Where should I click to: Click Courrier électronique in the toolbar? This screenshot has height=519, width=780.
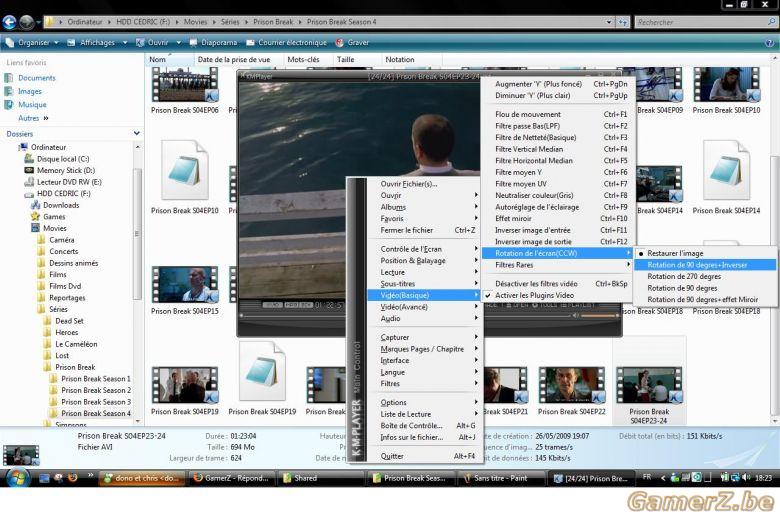(287, 43)
